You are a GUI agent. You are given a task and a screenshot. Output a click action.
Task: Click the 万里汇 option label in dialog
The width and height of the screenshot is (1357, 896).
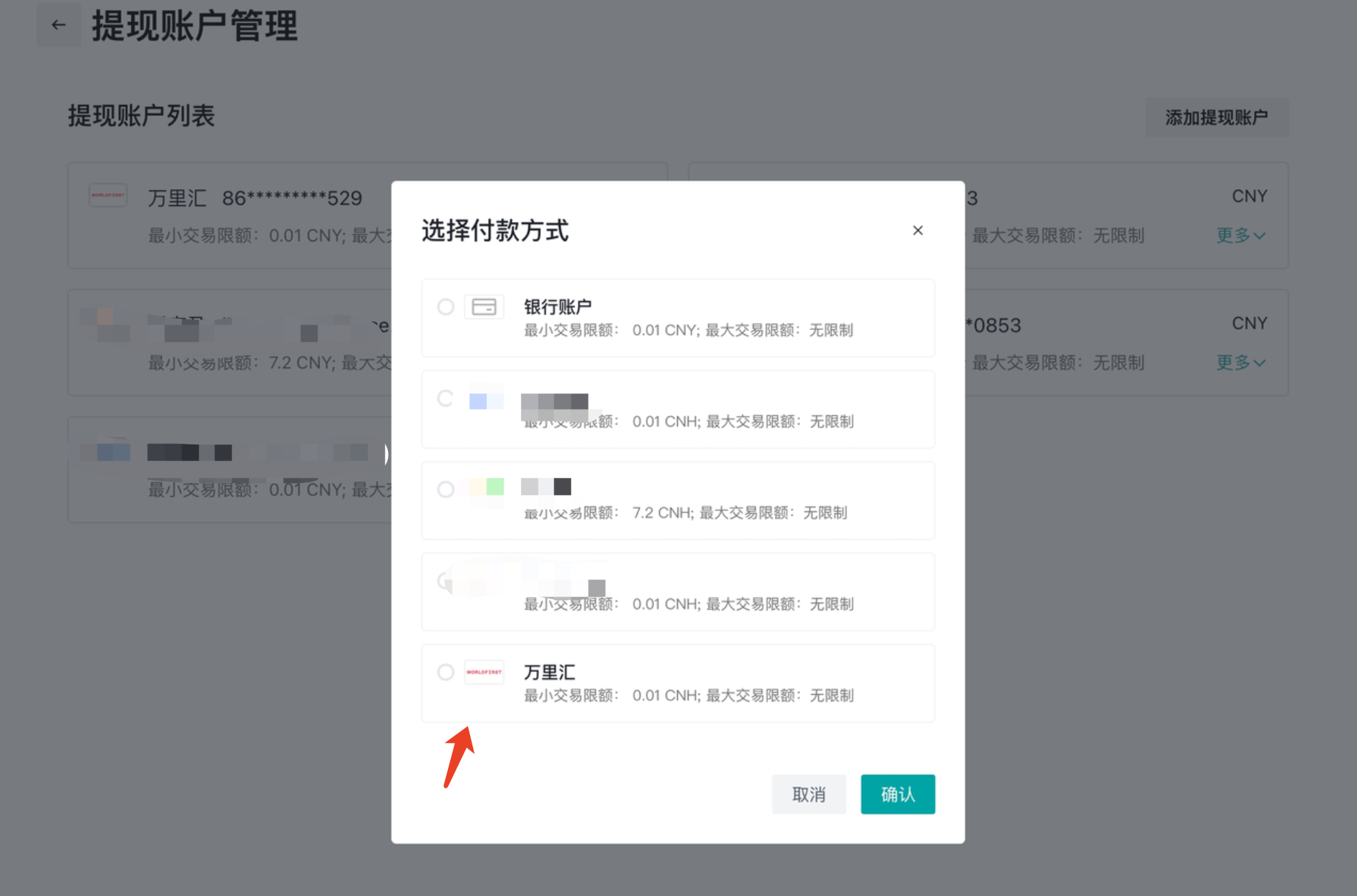coord(549,672)
